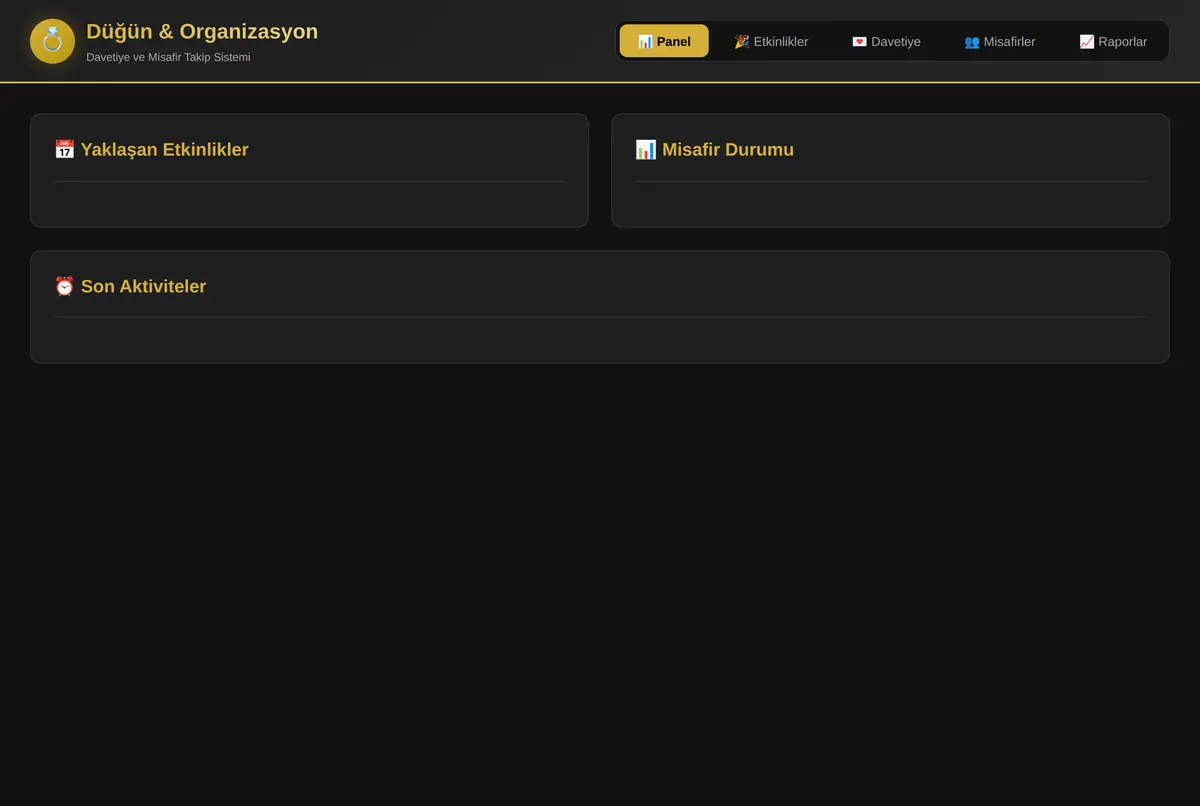
Task: Open the Raporlar tab
Action: click(x=1113, y=41)
